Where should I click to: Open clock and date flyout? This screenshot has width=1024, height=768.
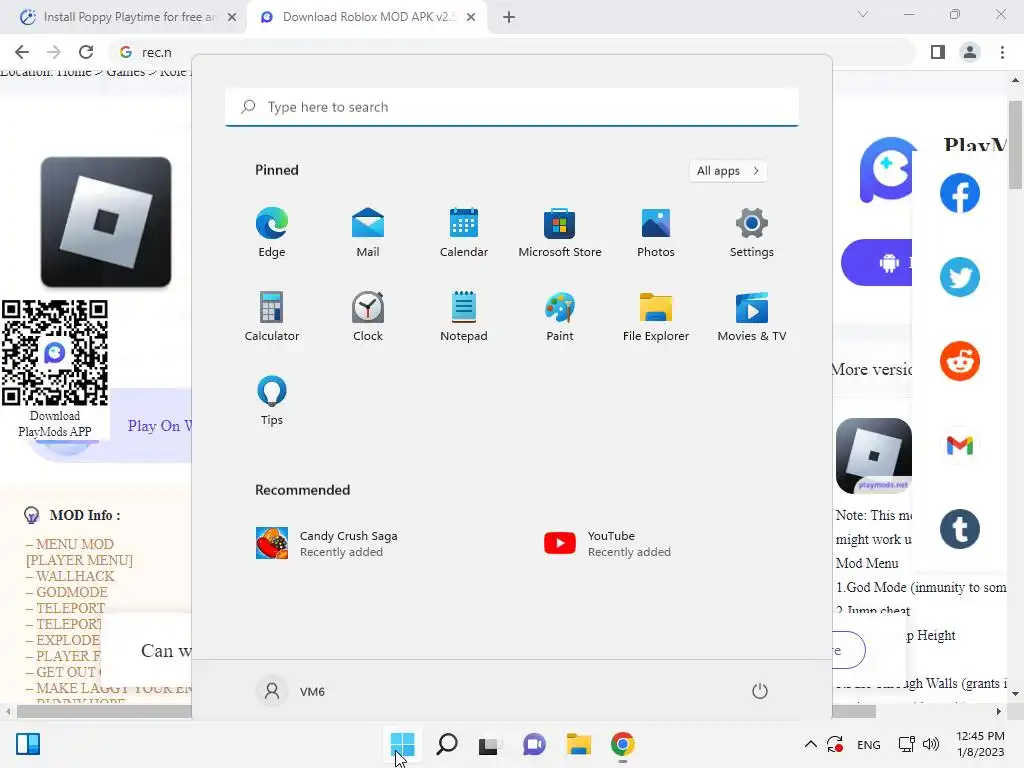980,744
